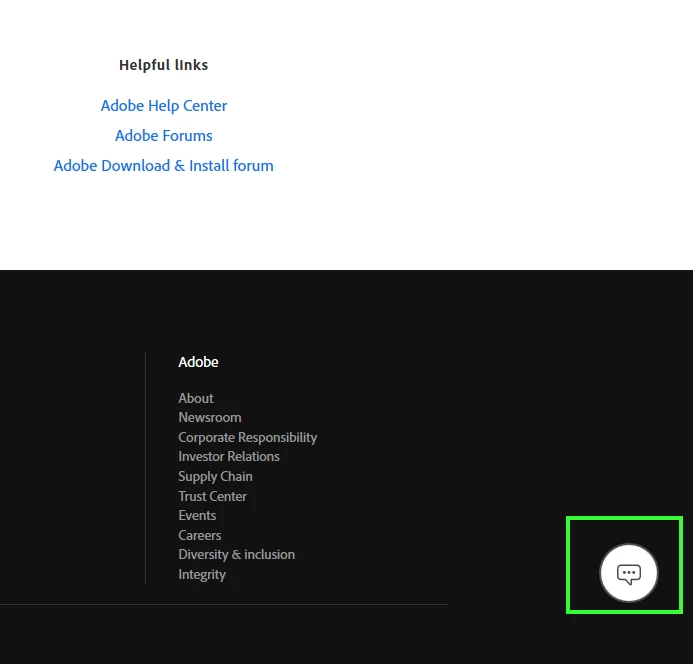Screen dimensions: 693x664
Task: Open the Events footer link
Action: click(x=197, y=515)
